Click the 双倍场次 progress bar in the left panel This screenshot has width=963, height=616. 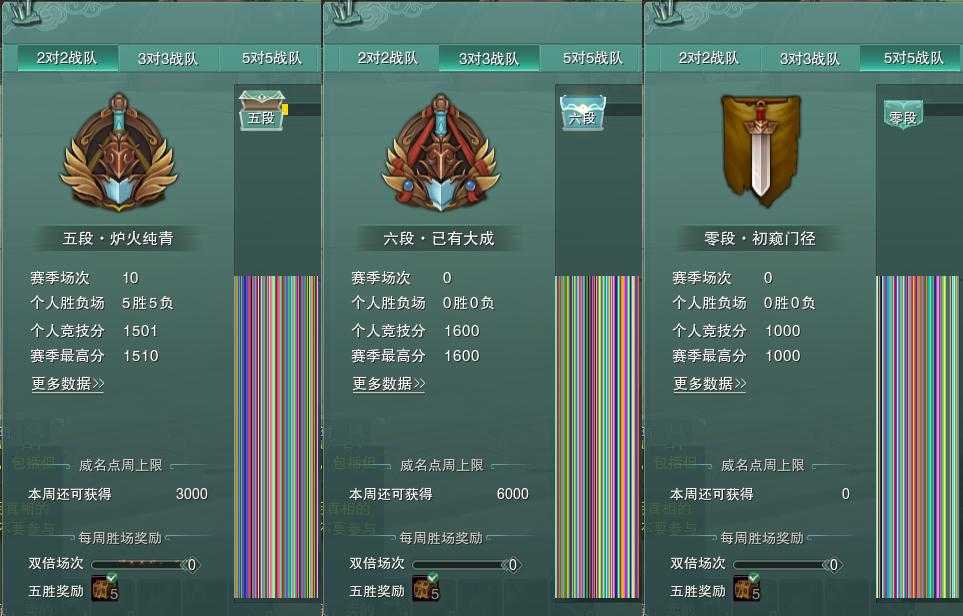tap(146, 564)
